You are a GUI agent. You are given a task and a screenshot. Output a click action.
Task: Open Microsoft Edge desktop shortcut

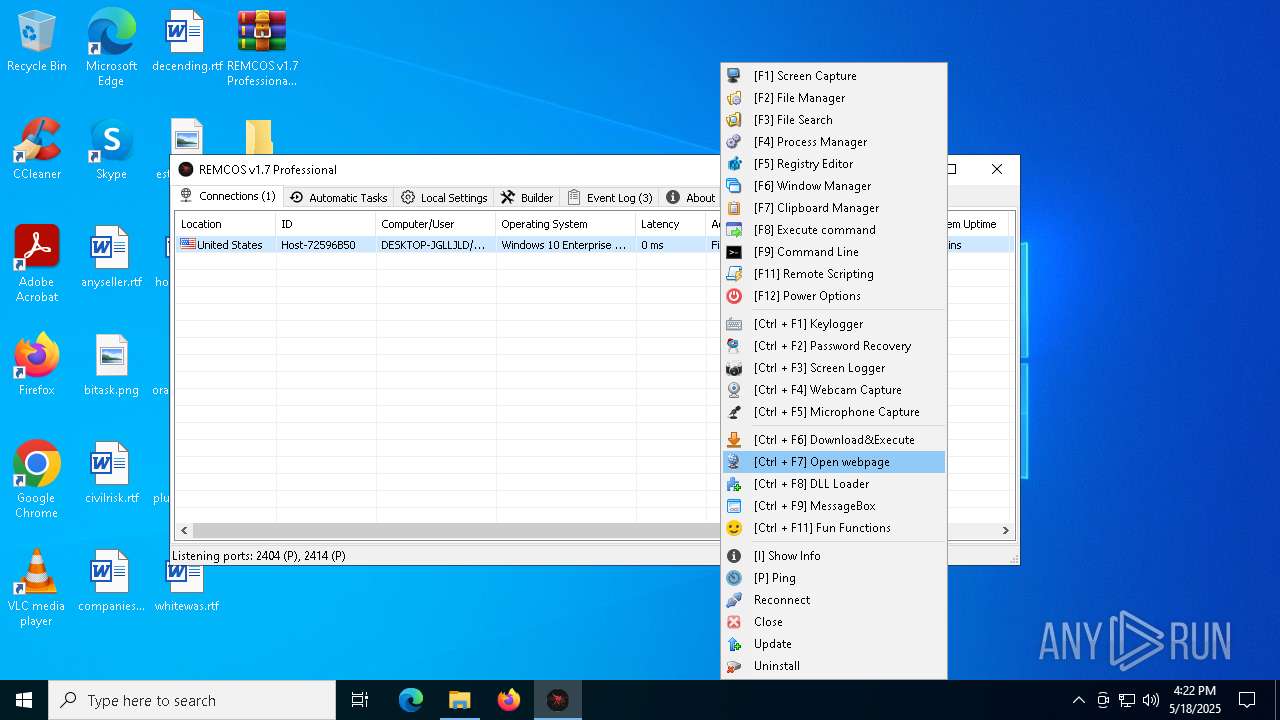[111, 48]
